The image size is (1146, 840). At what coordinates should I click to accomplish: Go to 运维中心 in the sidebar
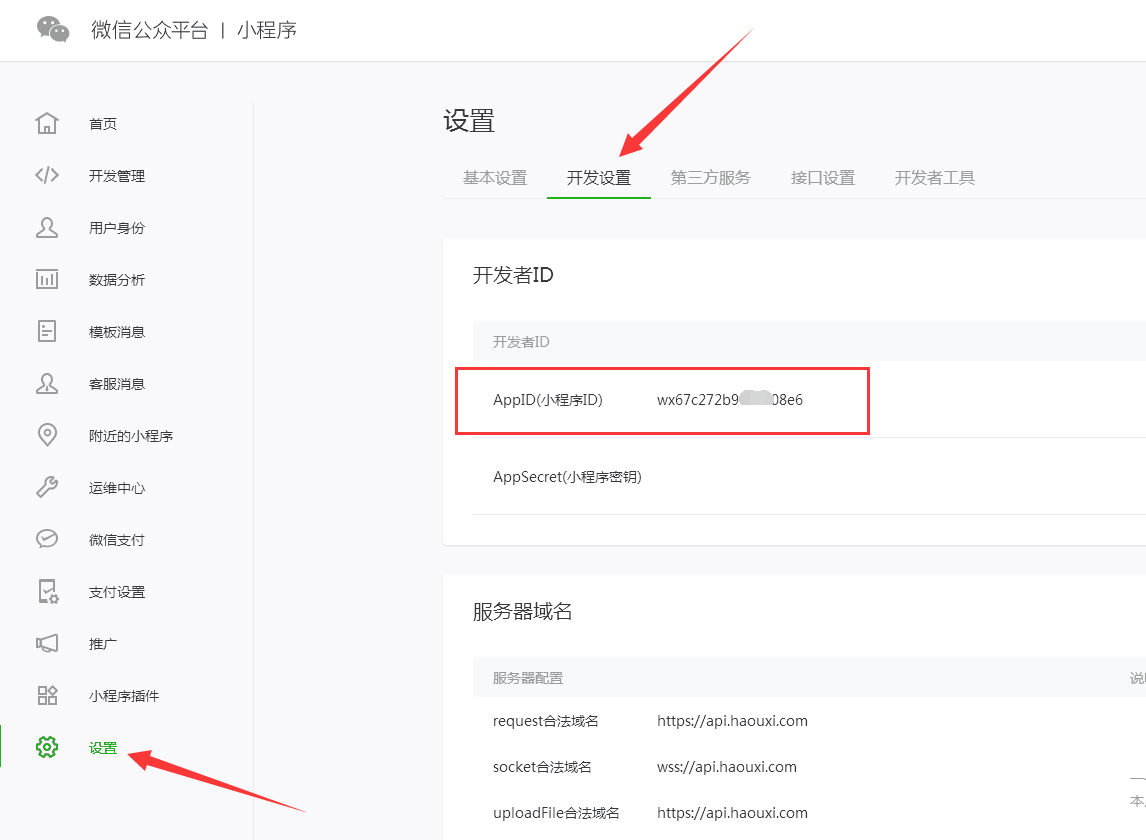117,488
